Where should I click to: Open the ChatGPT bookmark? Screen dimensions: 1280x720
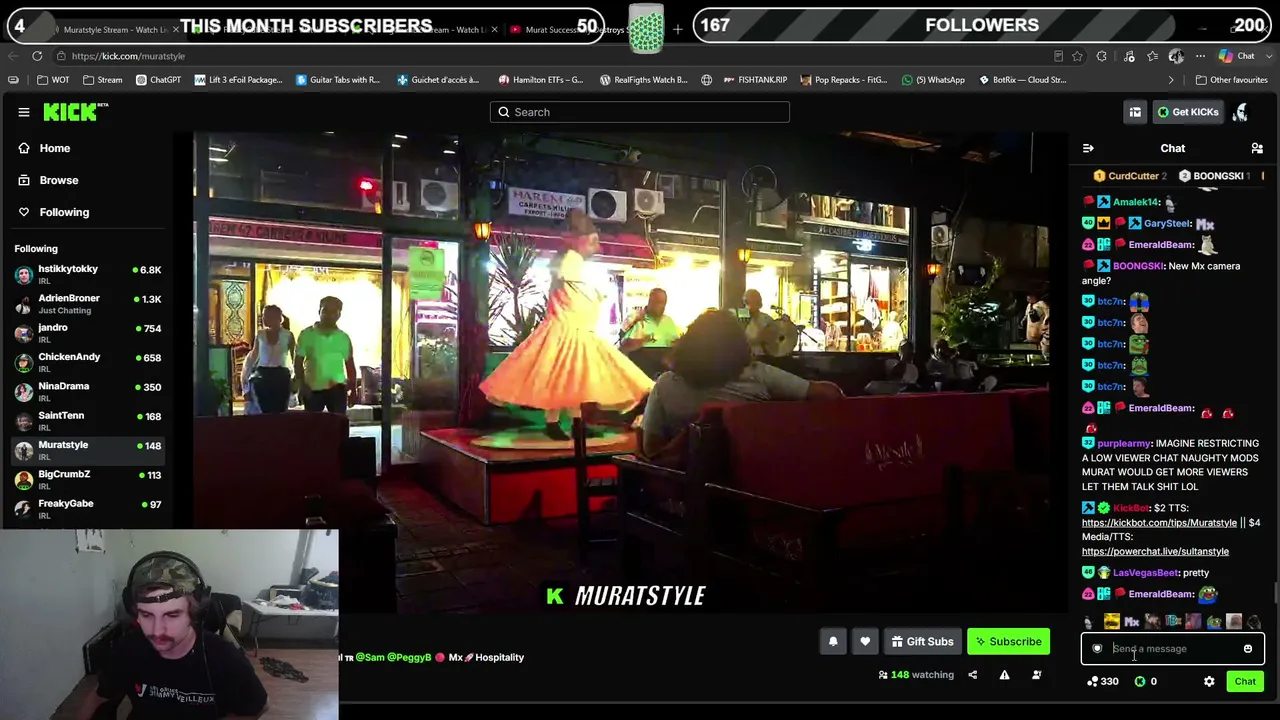click(158, 80)
